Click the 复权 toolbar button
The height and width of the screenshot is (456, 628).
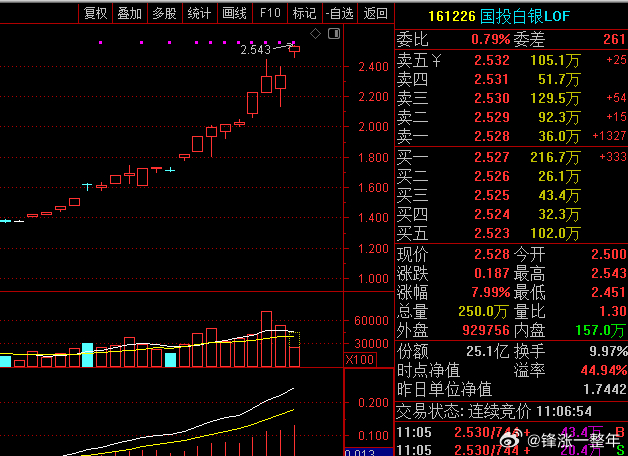[x=96, y=13]
